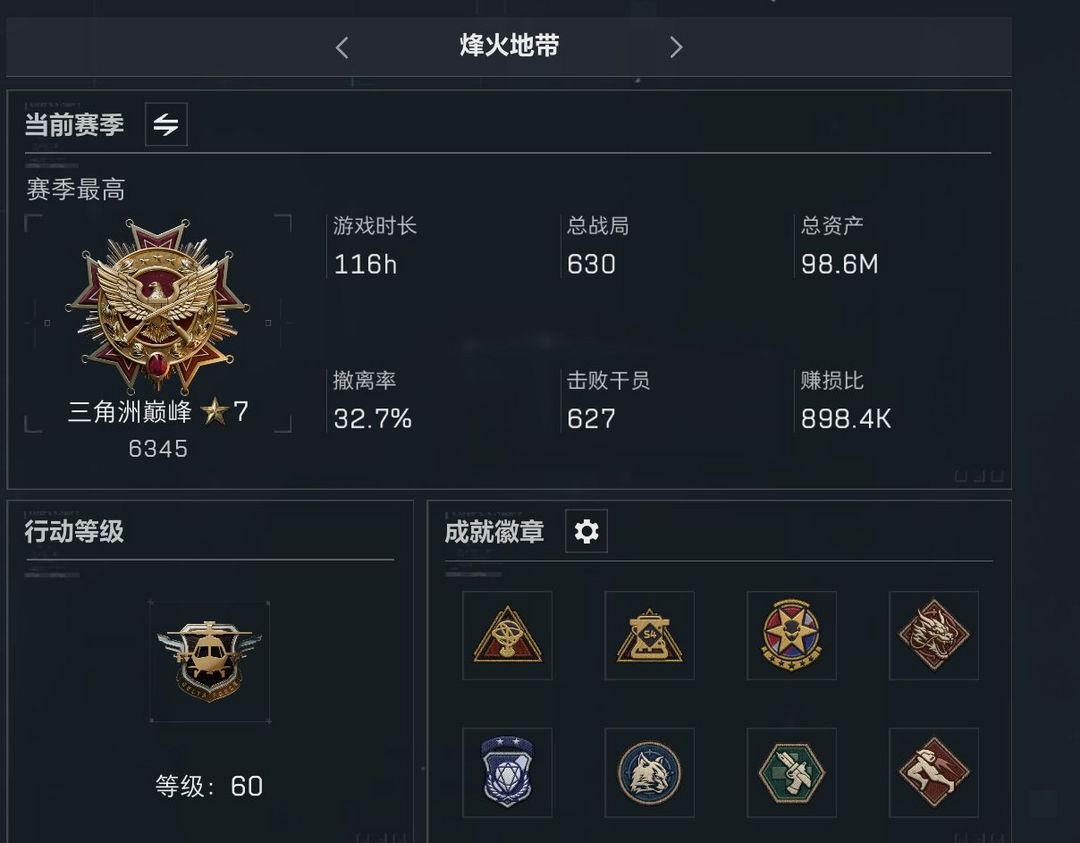The image size is (1080, 843).
Task: Click the 游戏时长 116h stat
Action: [375, 246]
